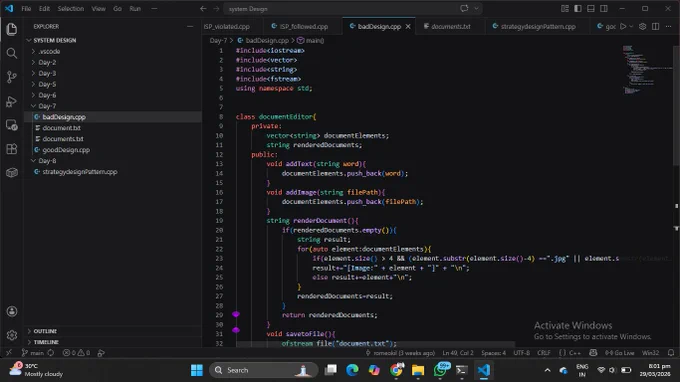Open Windows Start menu
This screenshot has height=382, width=680.
196,370
